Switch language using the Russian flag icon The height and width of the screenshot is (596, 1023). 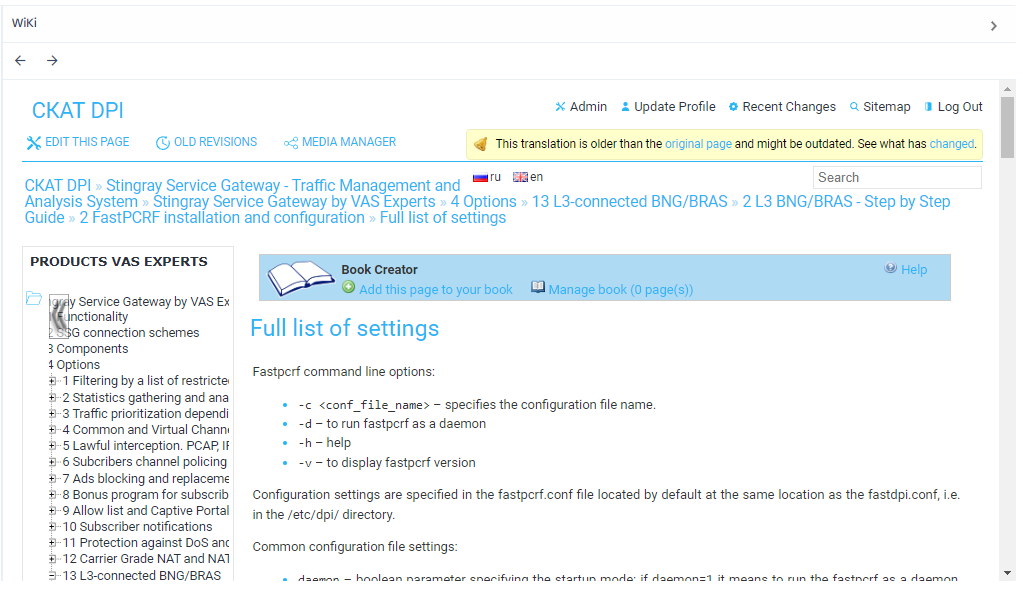(480, 177)
